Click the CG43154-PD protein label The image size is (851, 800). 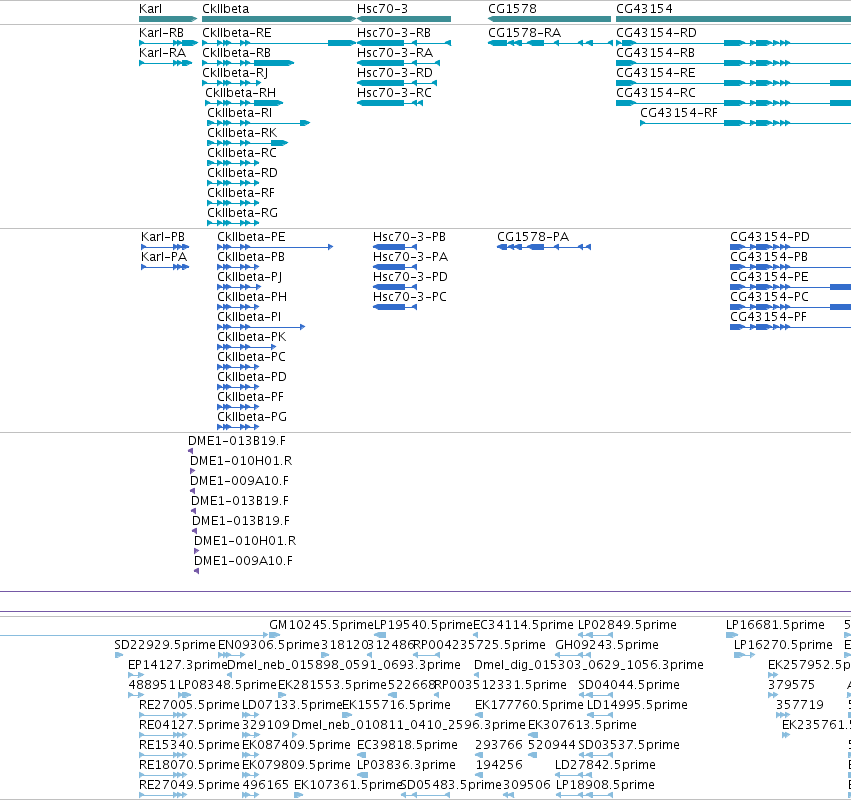tap(770, 237)
